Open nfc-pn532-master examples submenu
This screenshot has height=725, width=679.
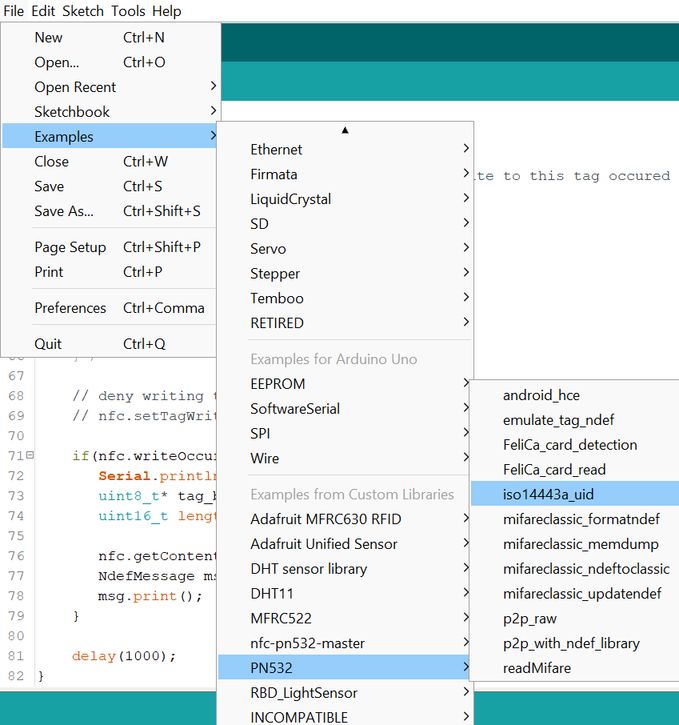coord(345,643)
